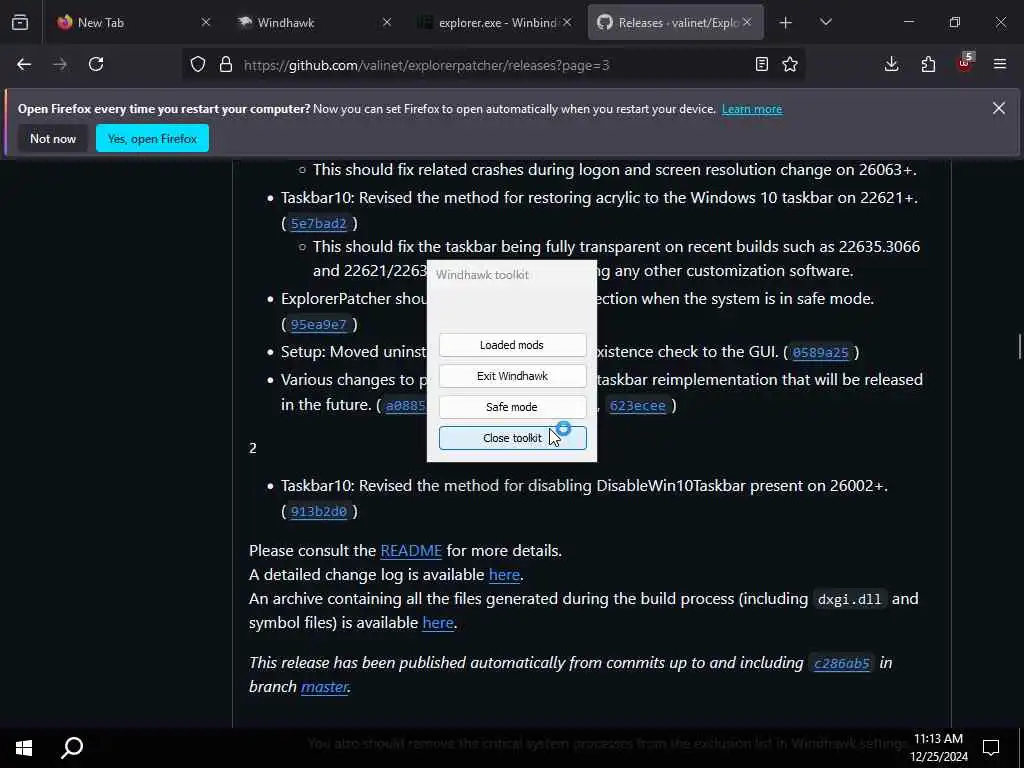Open the Windows Start menu
This screenshot has width=1024, height=768.
(x=24, y=747)
